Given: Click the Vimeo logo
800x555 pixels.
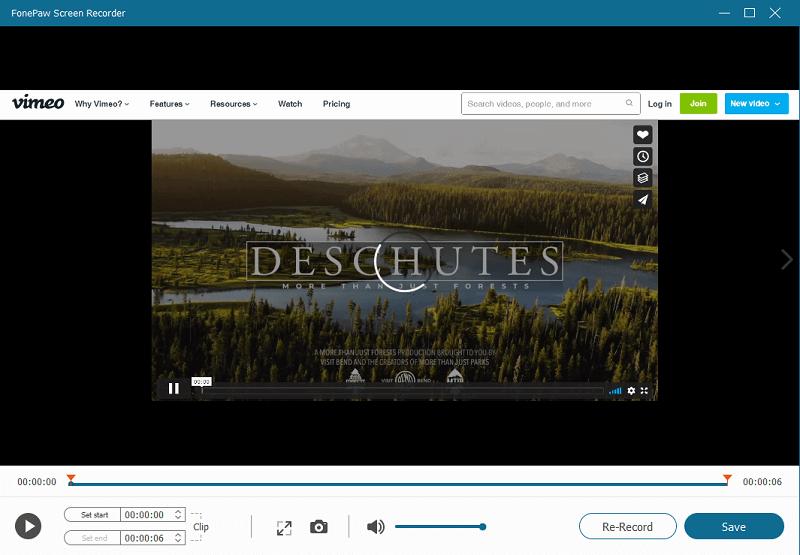Looking at the screenshot, I should [x=38, y=102].
